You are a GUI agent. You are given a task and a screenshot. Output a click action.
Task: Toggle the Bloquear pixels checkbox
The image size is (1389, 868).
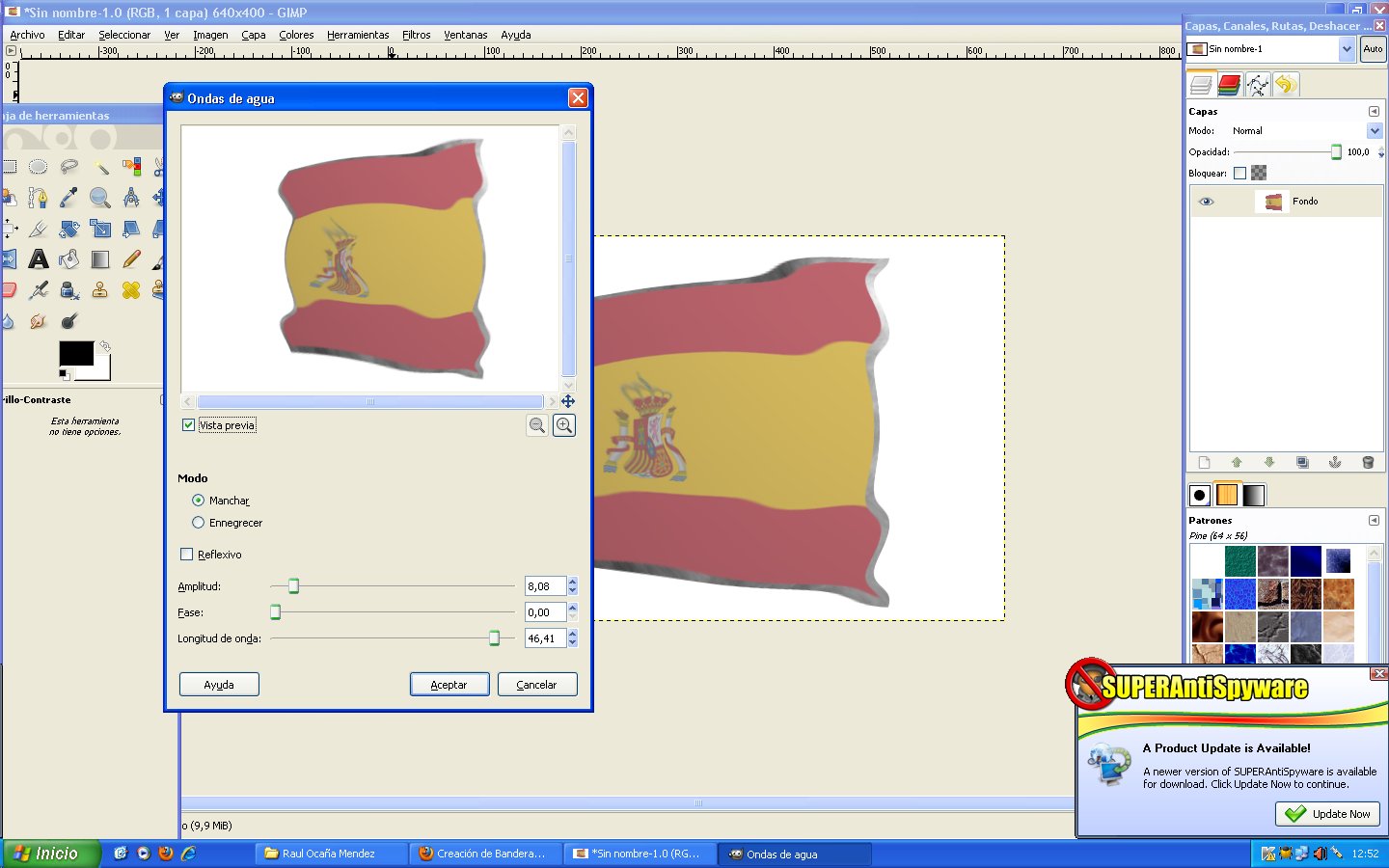pos(1240,174)
